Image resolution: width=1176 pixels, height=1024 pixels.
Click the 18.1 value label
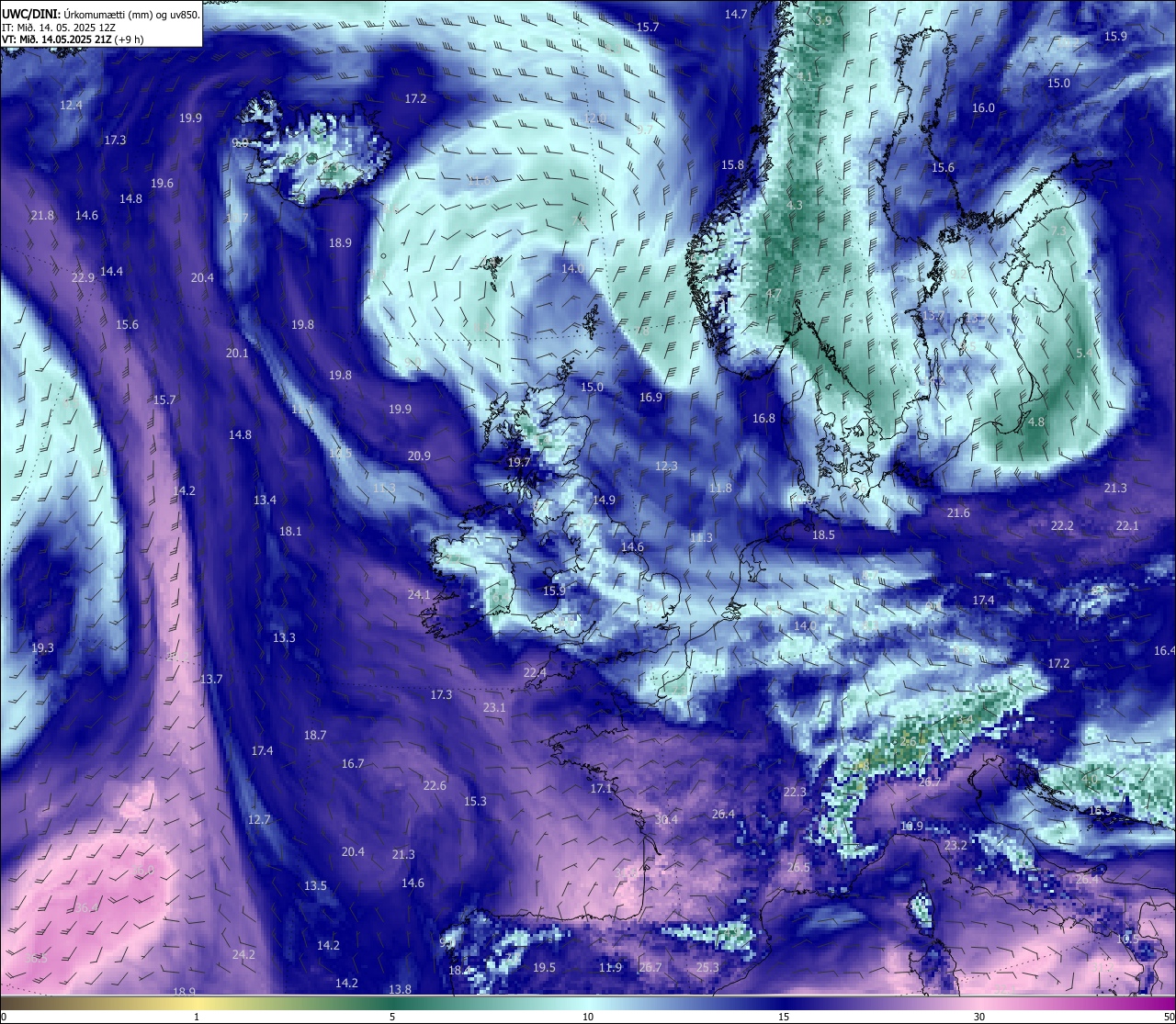290,532
